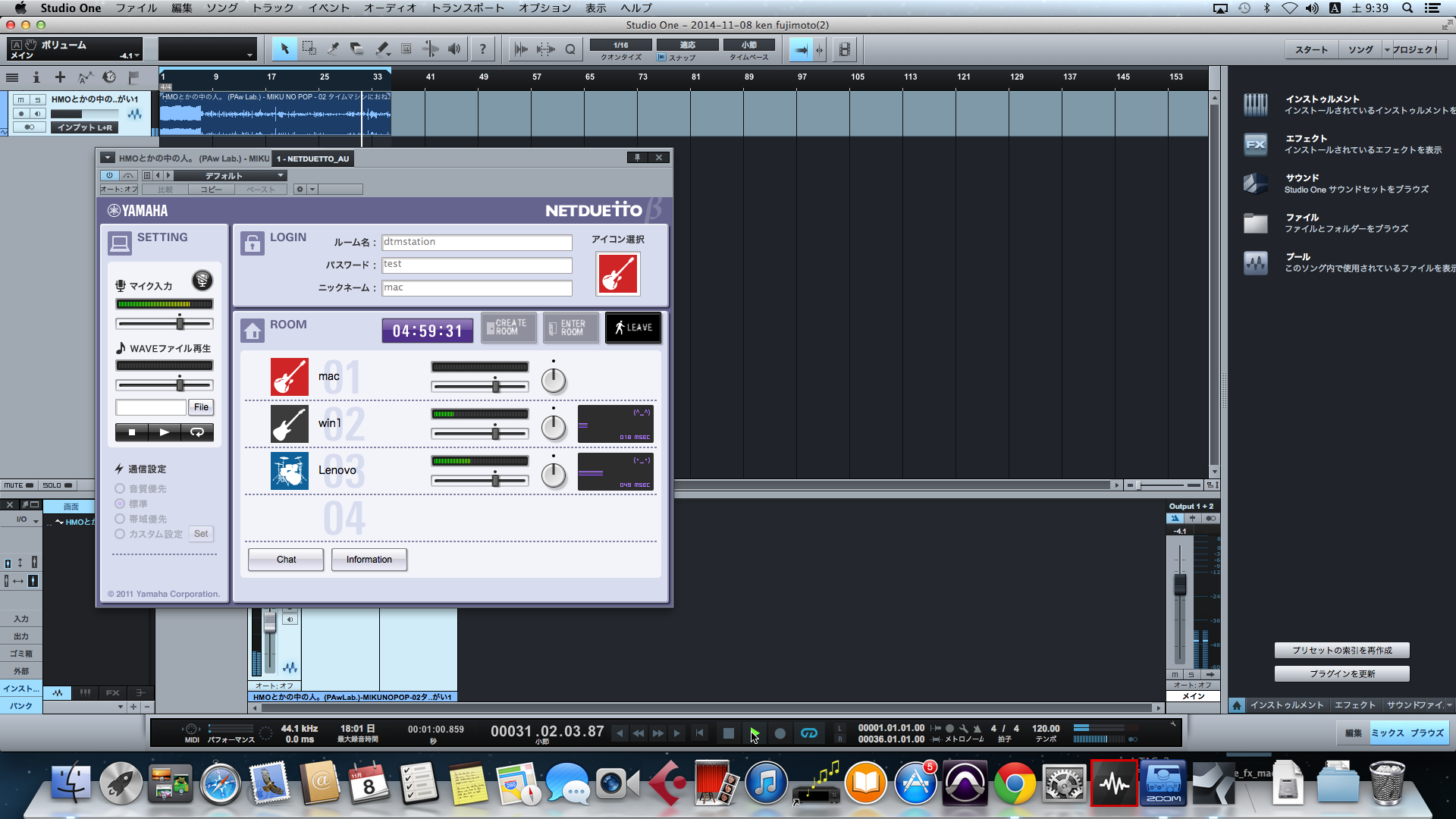Select the Bend marker tool
Screen dimensions: 1456x819
pos(430,49)
